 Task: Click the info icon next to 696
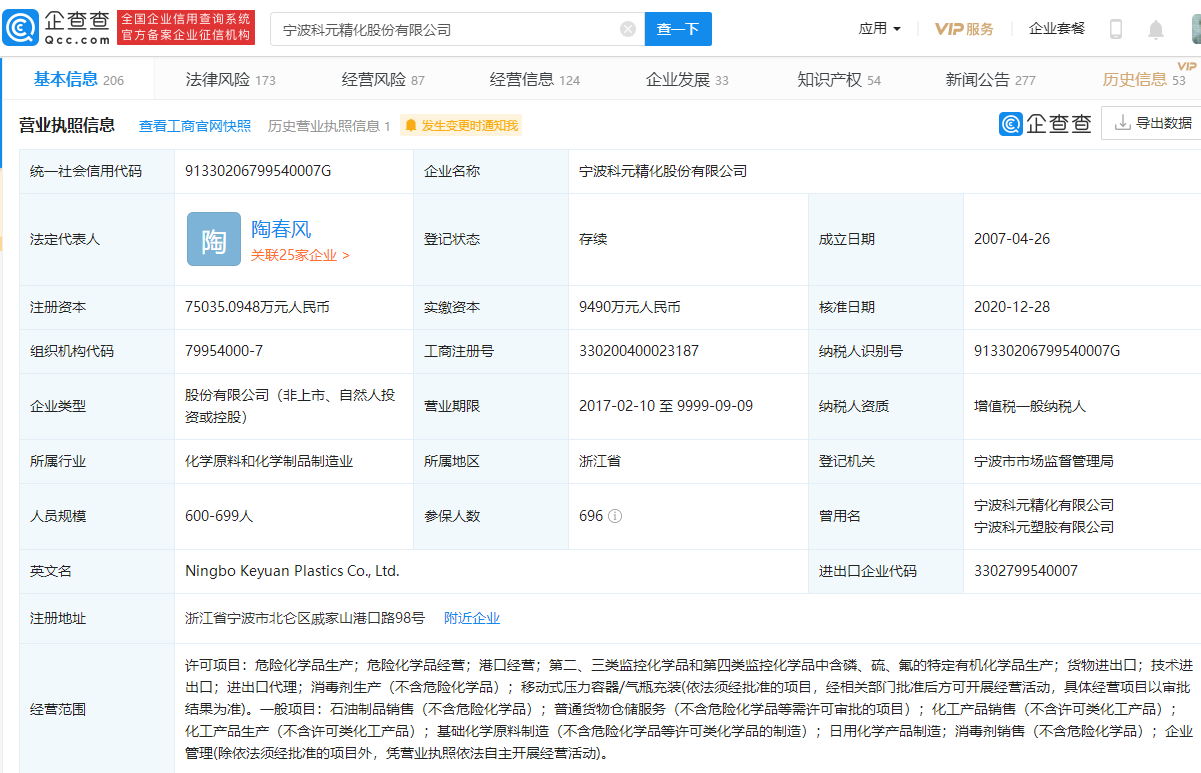(x=615, y=516)
